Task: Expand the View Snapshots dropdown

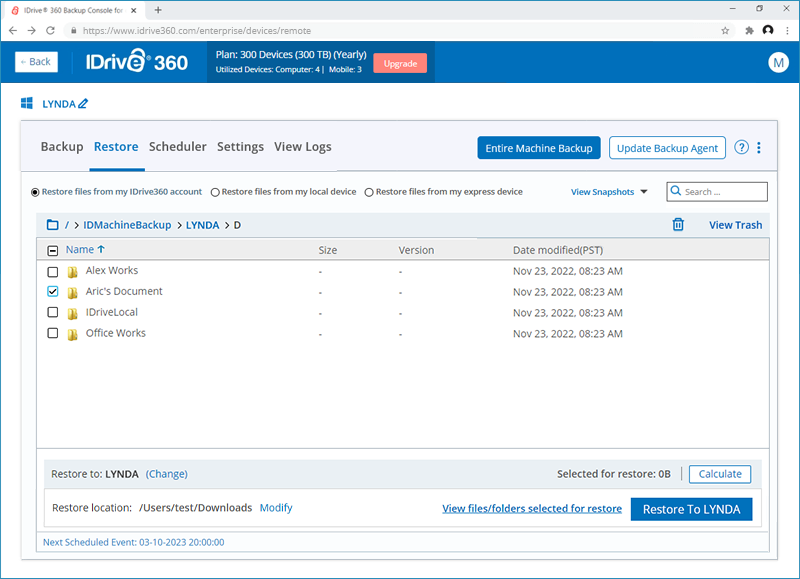Action: click(x=609, y=192)
